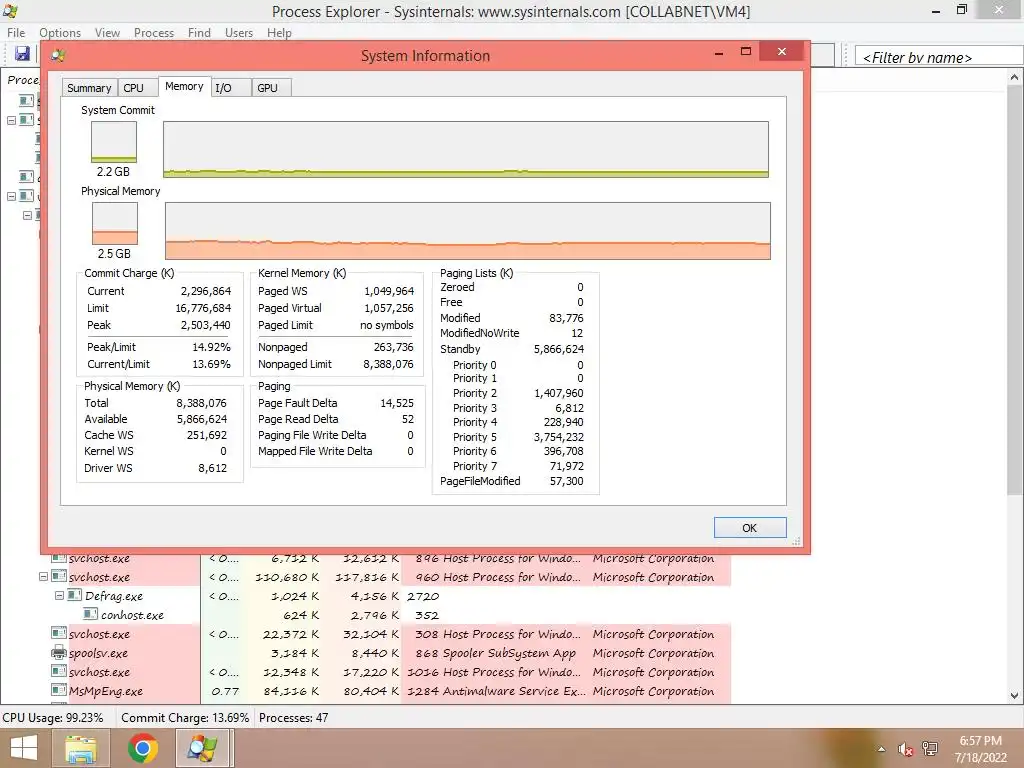Click the Page Fault Delta value 14,525
The image size is (1024, 768).
(397, 403)
